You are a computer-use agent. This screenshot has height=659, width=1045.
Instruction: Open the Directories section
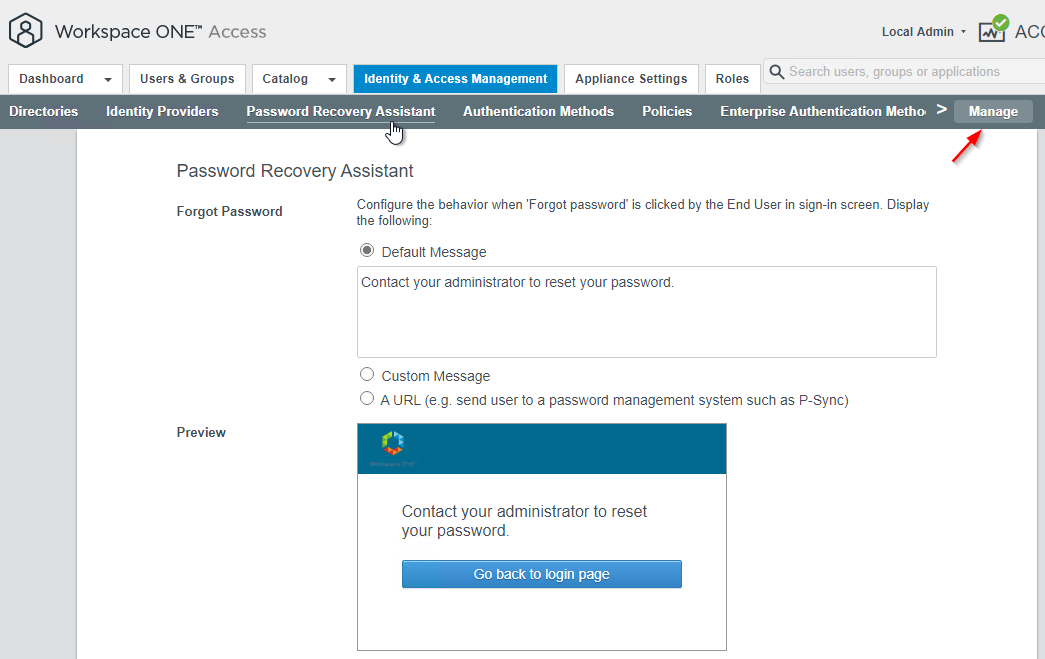point(43,111)
